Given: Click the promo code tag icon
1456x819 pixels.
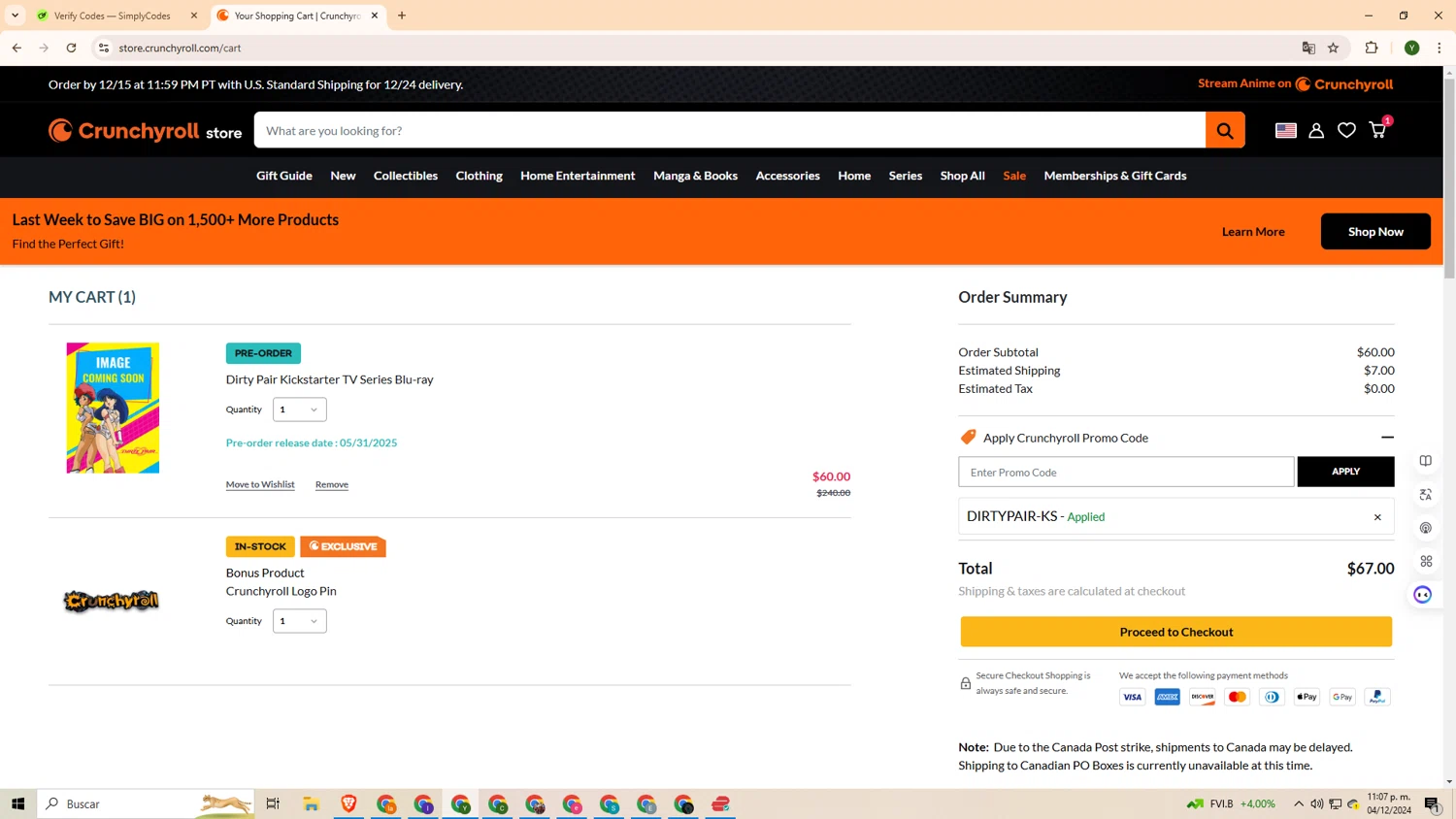Looking at the screenshot, I should tap(968, 438).
